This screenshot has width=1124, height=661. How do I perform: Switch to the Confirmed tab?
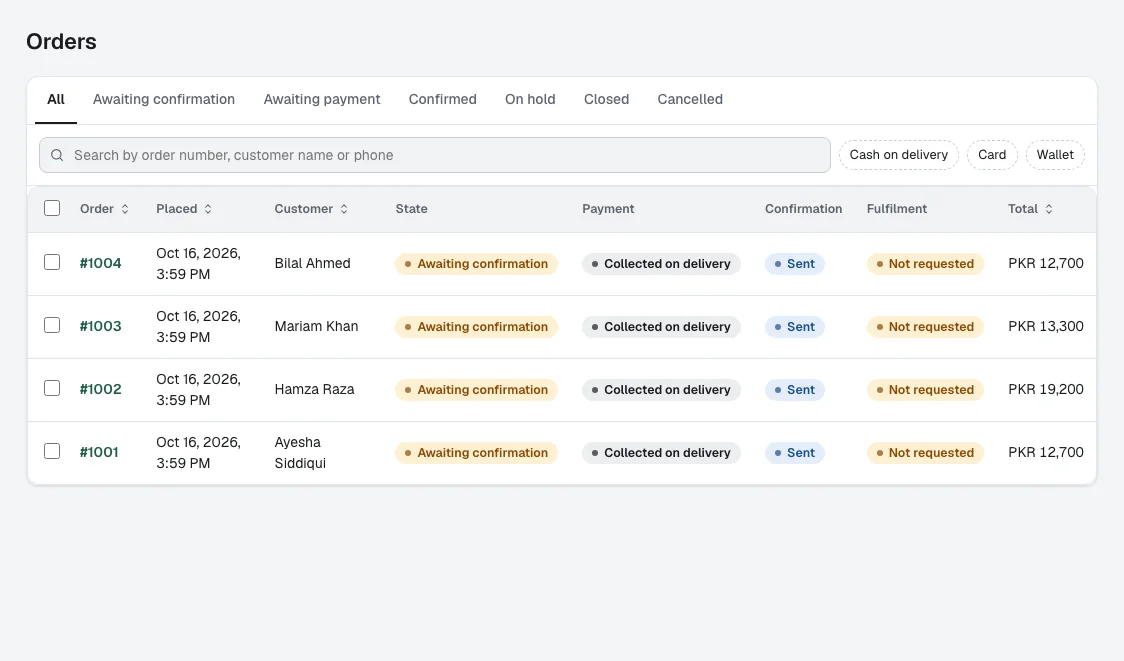(442, 100)
